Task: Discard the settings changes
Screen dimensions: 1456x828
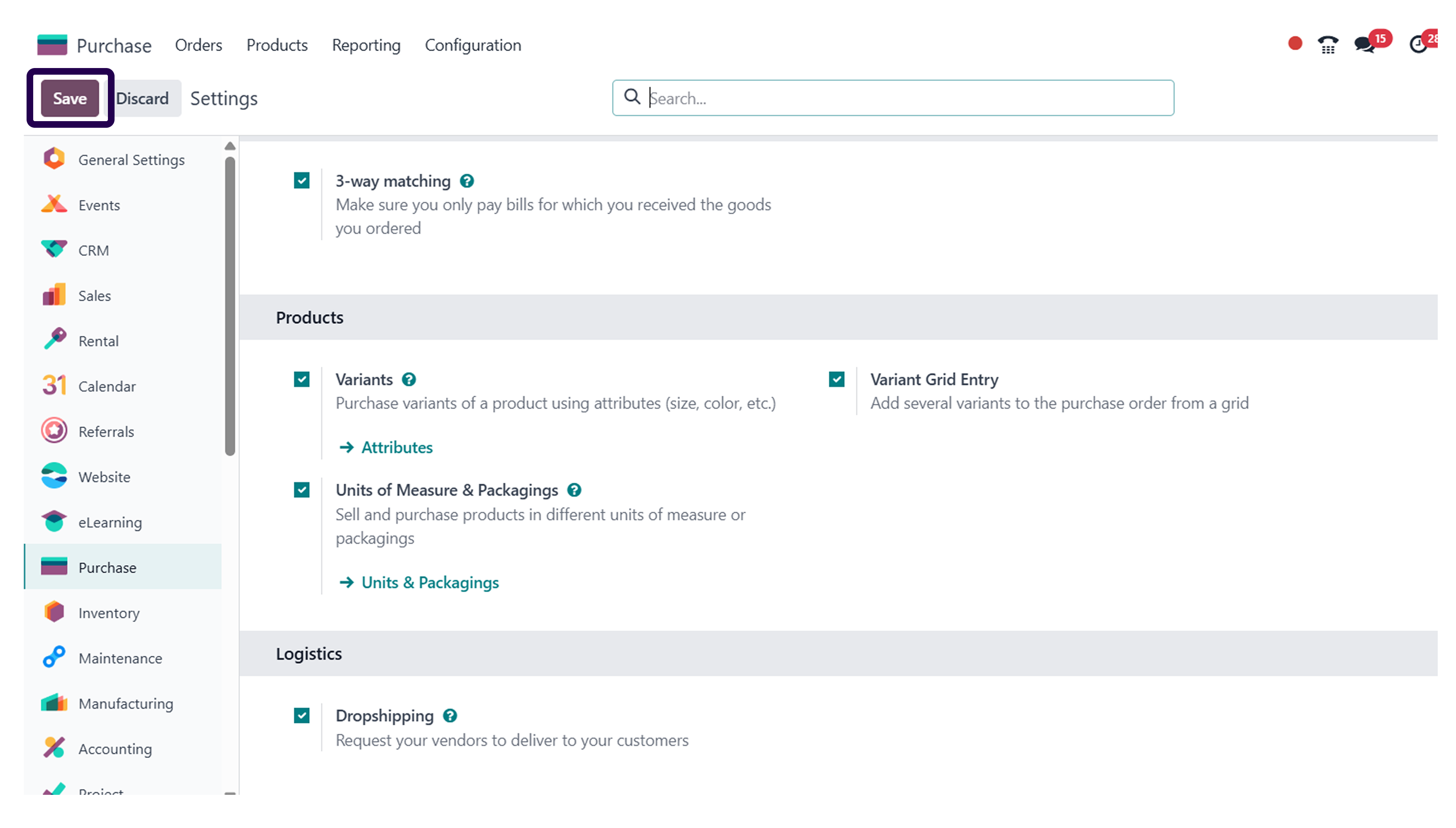Action: 142,98
